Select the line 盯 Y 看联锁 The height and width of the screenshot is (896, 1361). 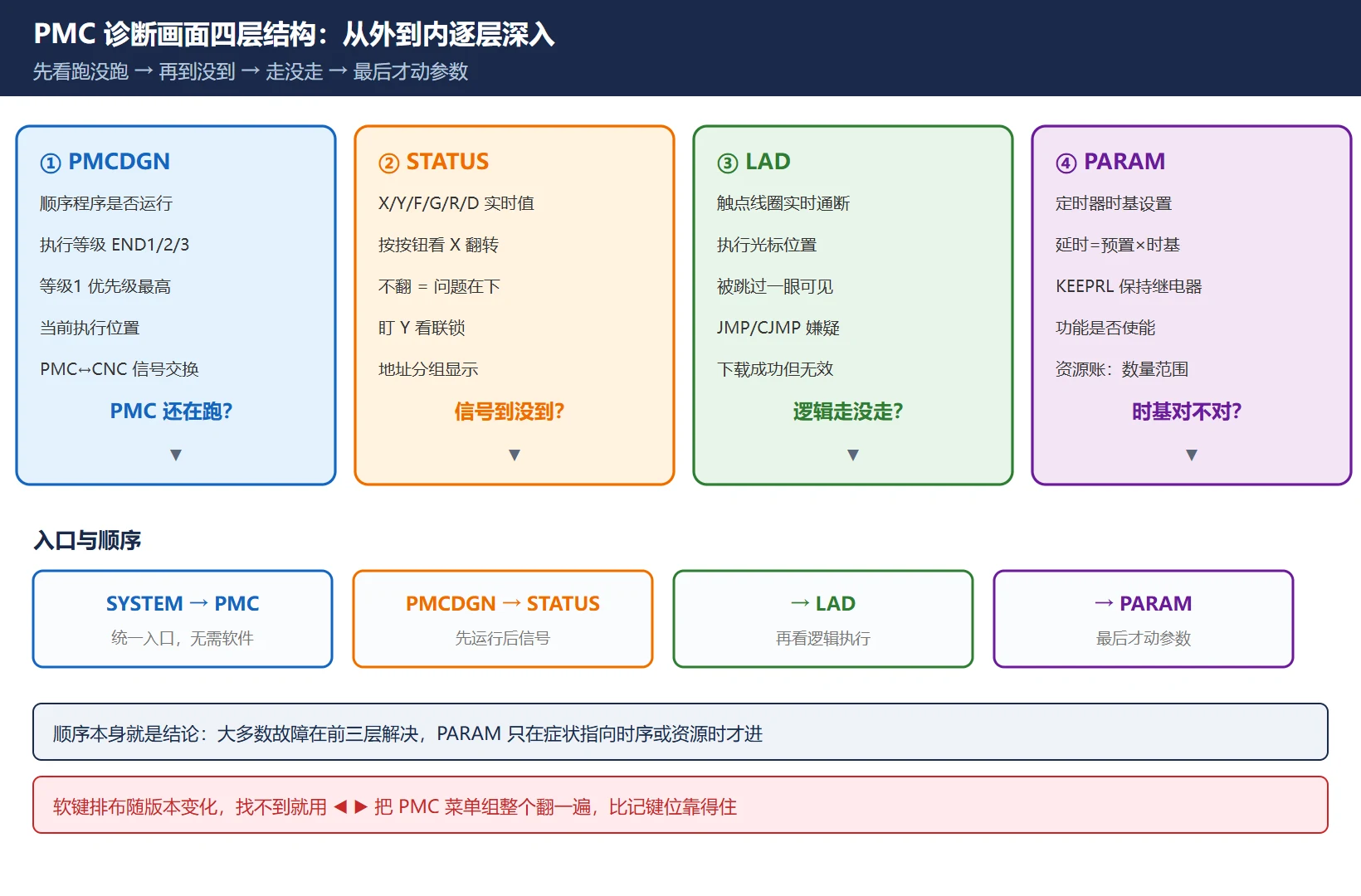tap(422, 328)
